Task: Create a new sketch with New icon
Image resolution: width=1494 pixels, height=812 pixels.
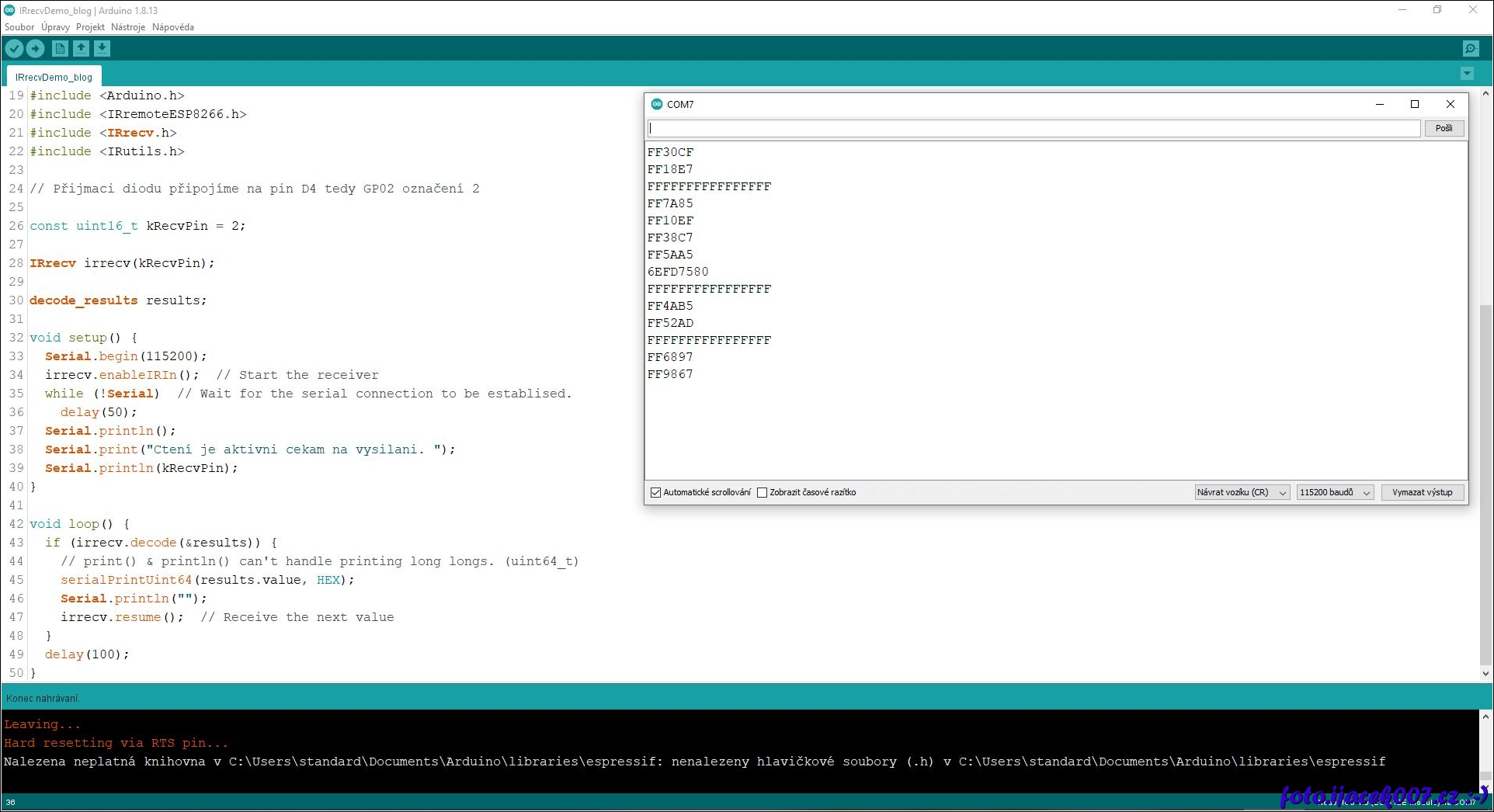Action: pos(60,49)
